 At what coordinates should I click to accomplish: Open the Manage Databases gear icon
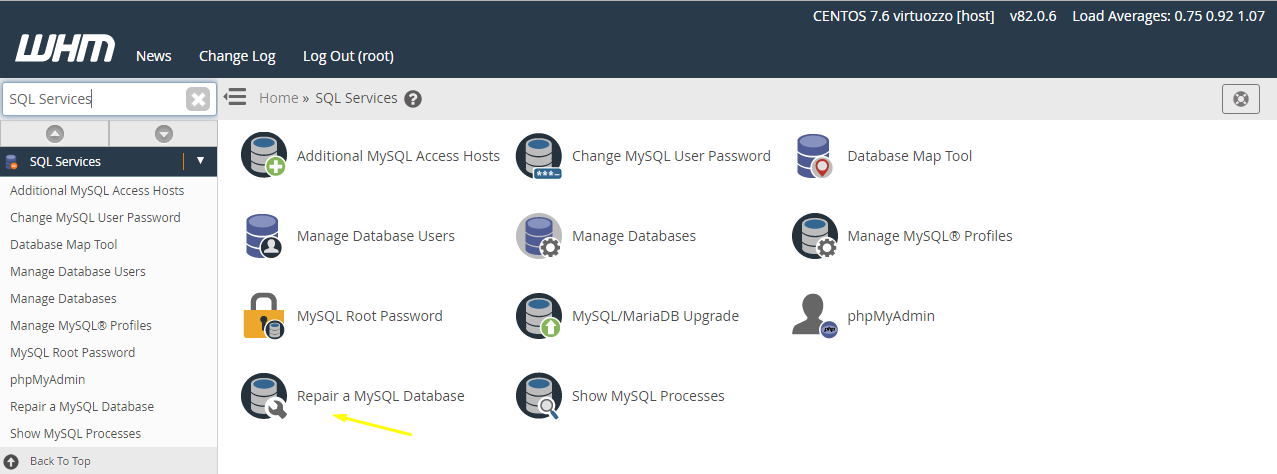(539, 236)
